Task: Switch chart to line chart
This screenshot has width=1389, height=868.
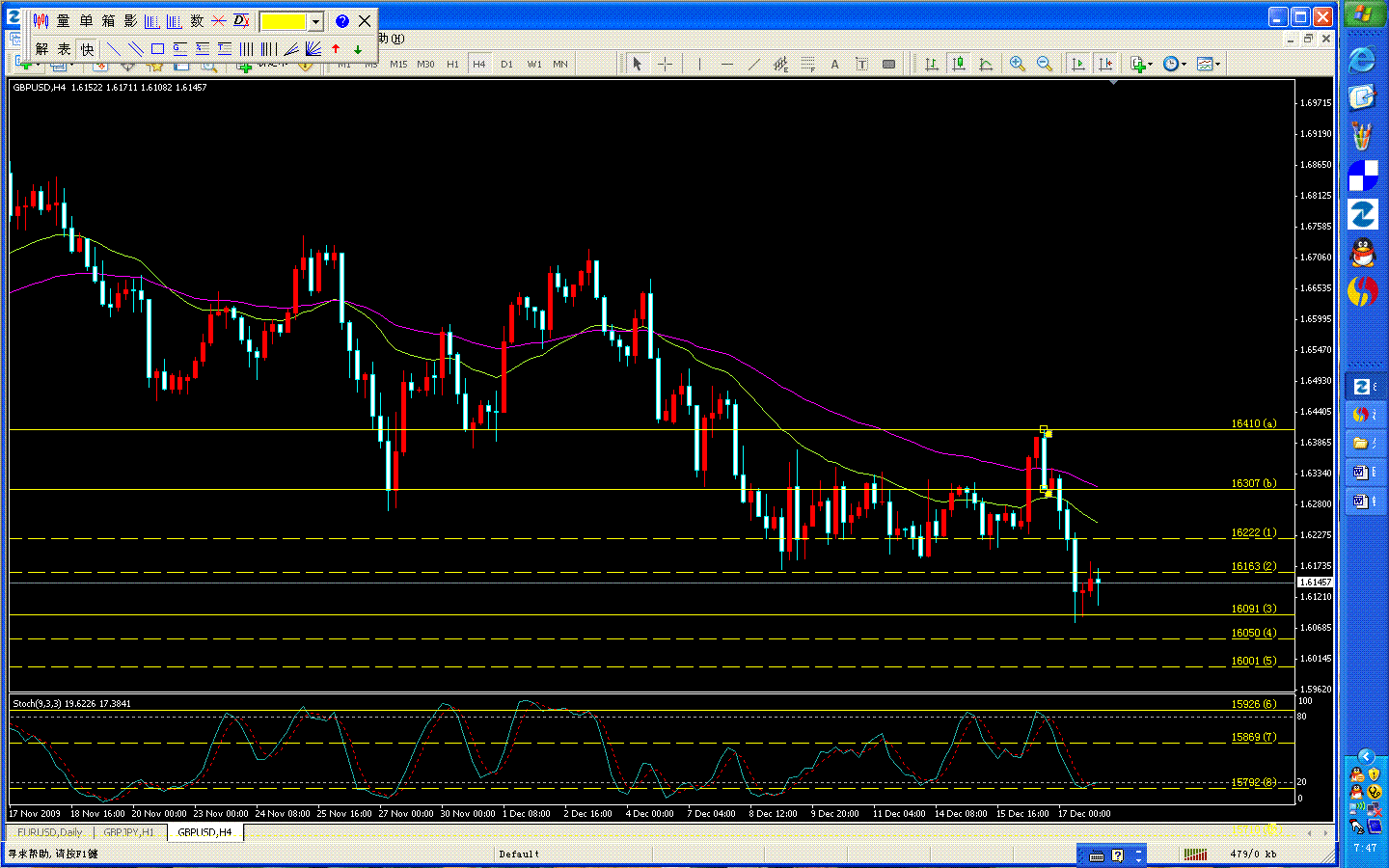Action: [986, 64]
